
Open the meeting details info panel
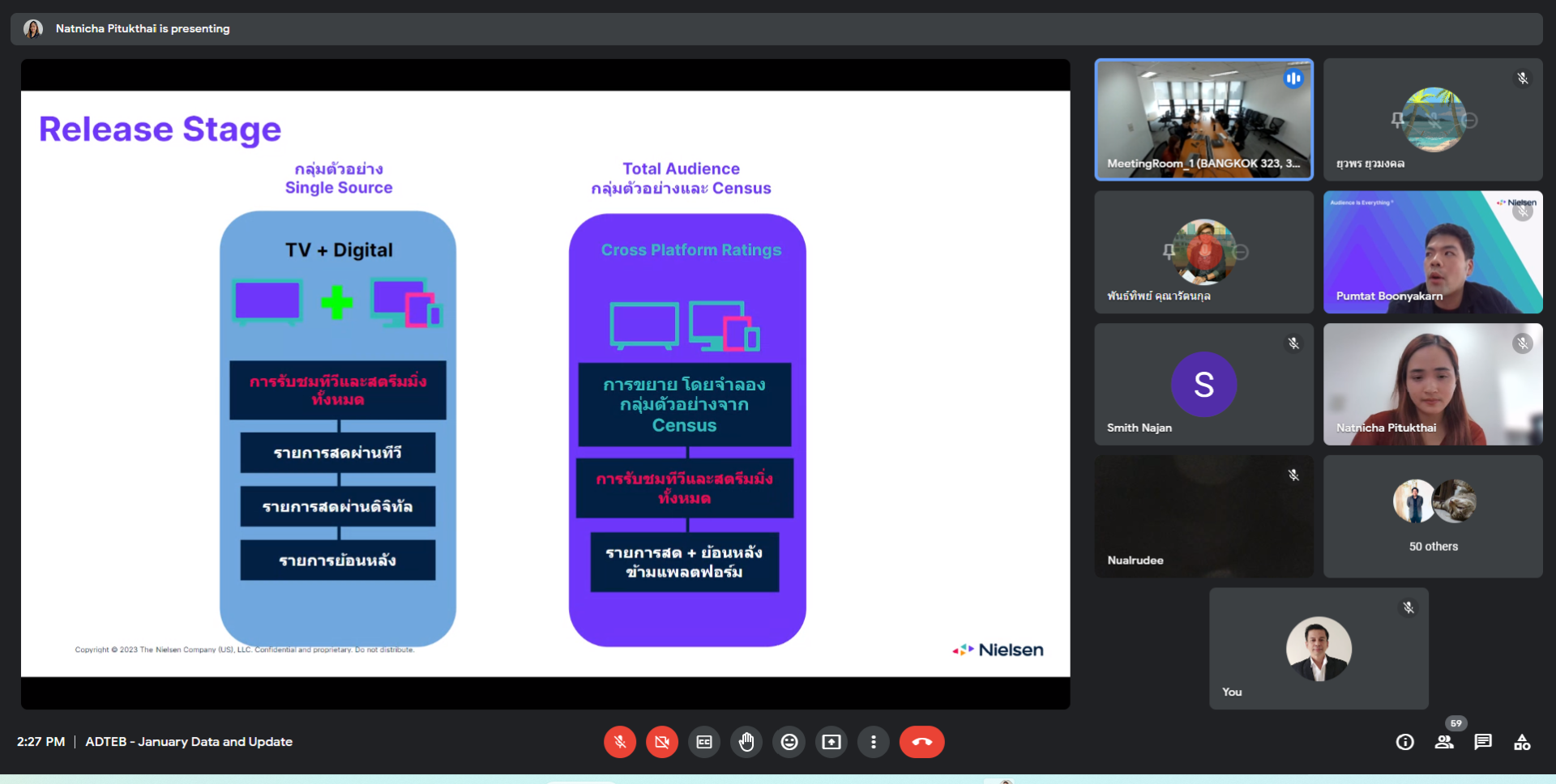coord(1404,741)
